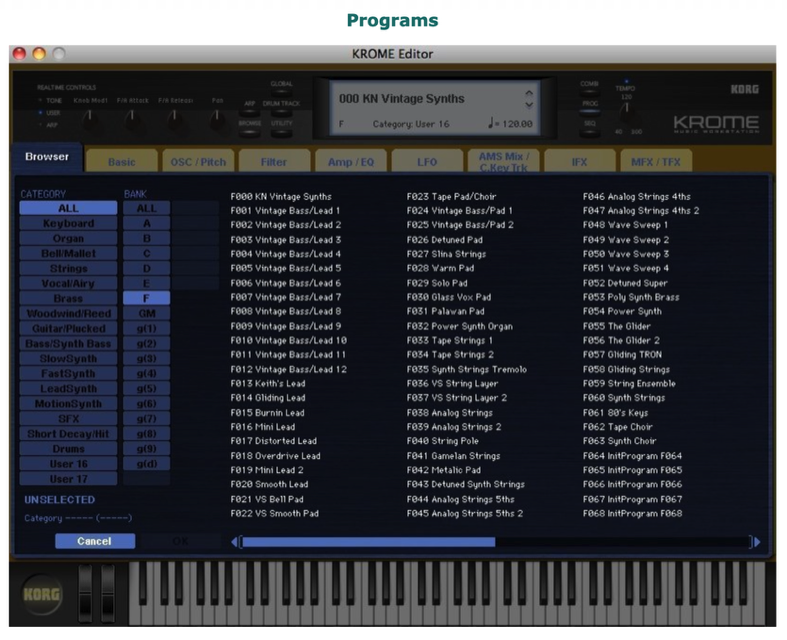Open the IFX tab
The height and width of the screenshot is (640, 787).
(580, 162)
